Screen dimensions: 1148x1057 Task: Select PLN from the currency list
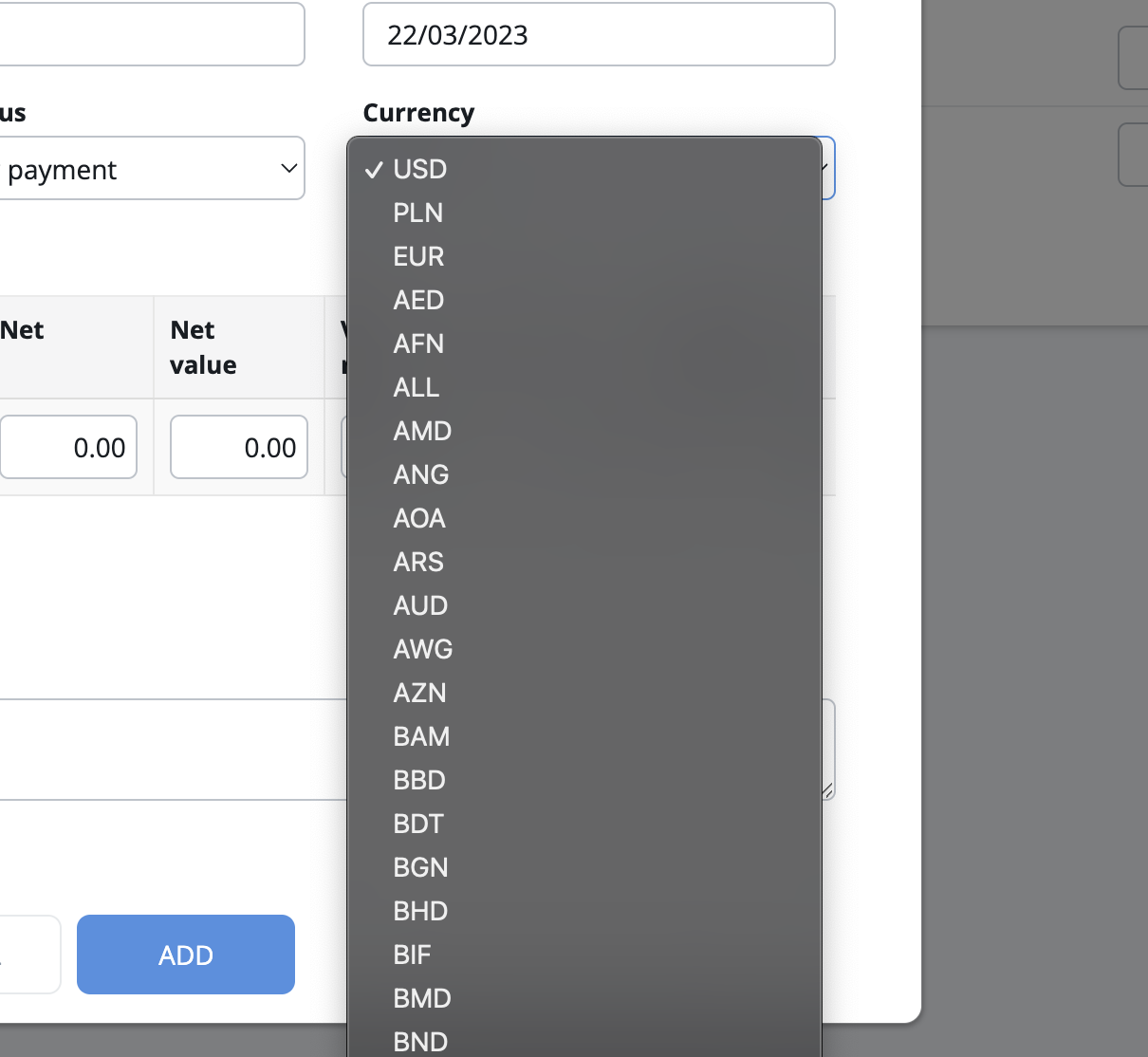point(418,213)
